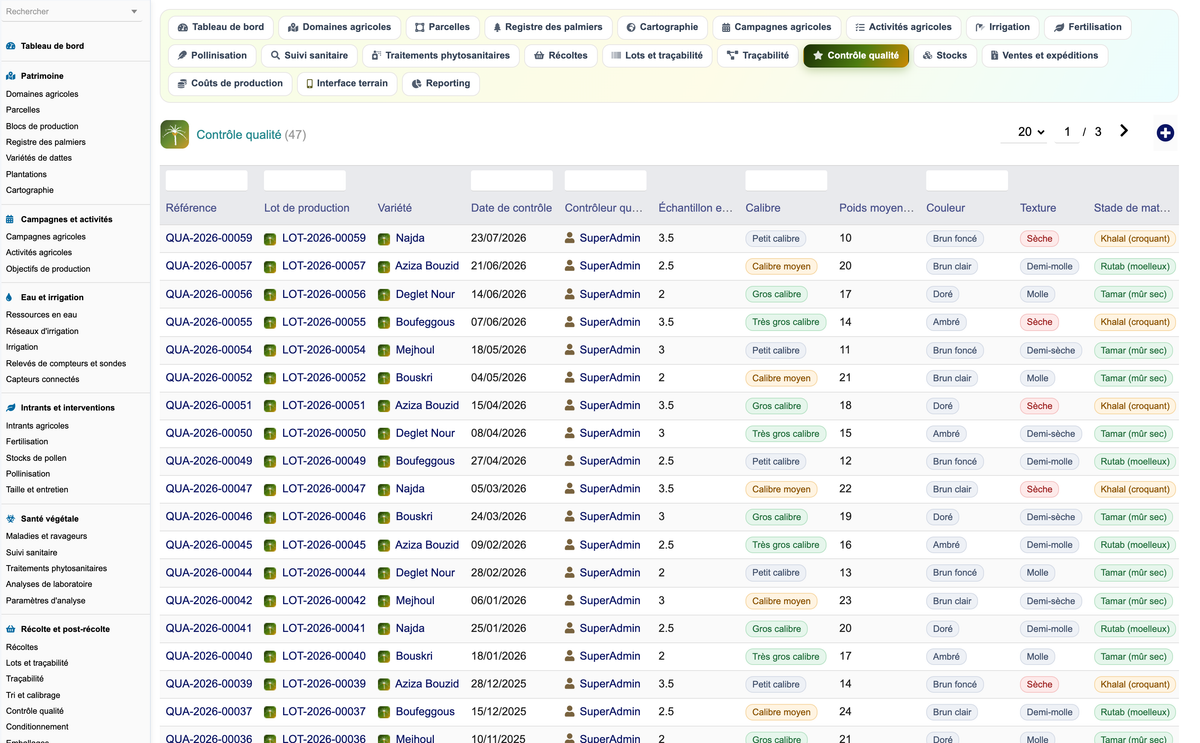Open record QUA-2026-00049
This screenshot has width=1200, height=743.
pos(209,461)
